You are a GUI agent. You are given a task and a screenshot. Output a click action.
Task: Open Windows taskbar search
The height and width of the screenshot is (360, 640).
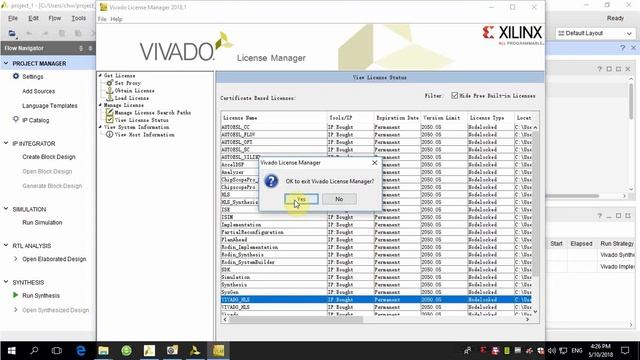(34, 351)
